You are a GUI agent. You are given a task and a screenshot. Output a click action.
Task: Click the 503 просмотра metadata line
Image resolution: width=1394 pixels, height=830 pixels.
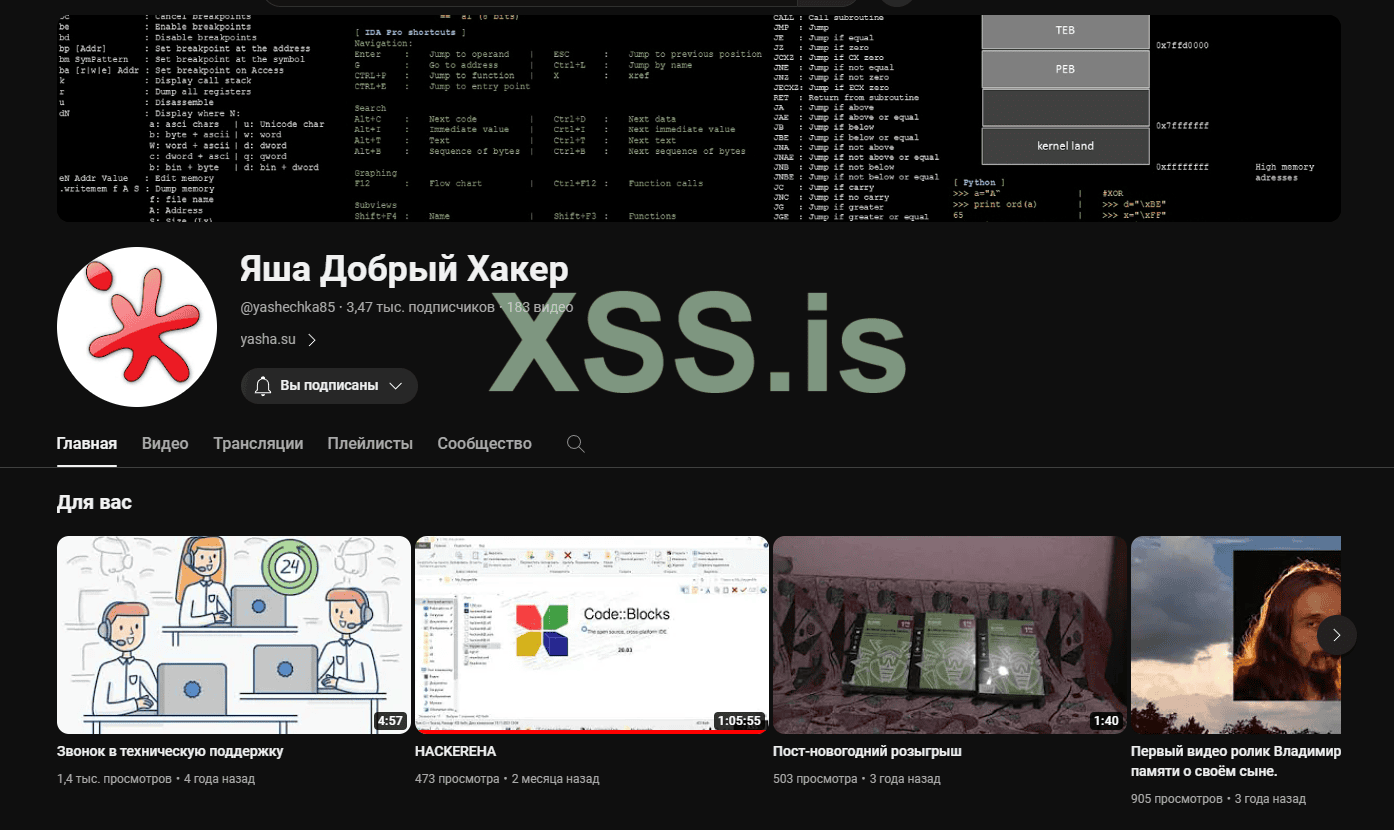click(x=857, y=779)
